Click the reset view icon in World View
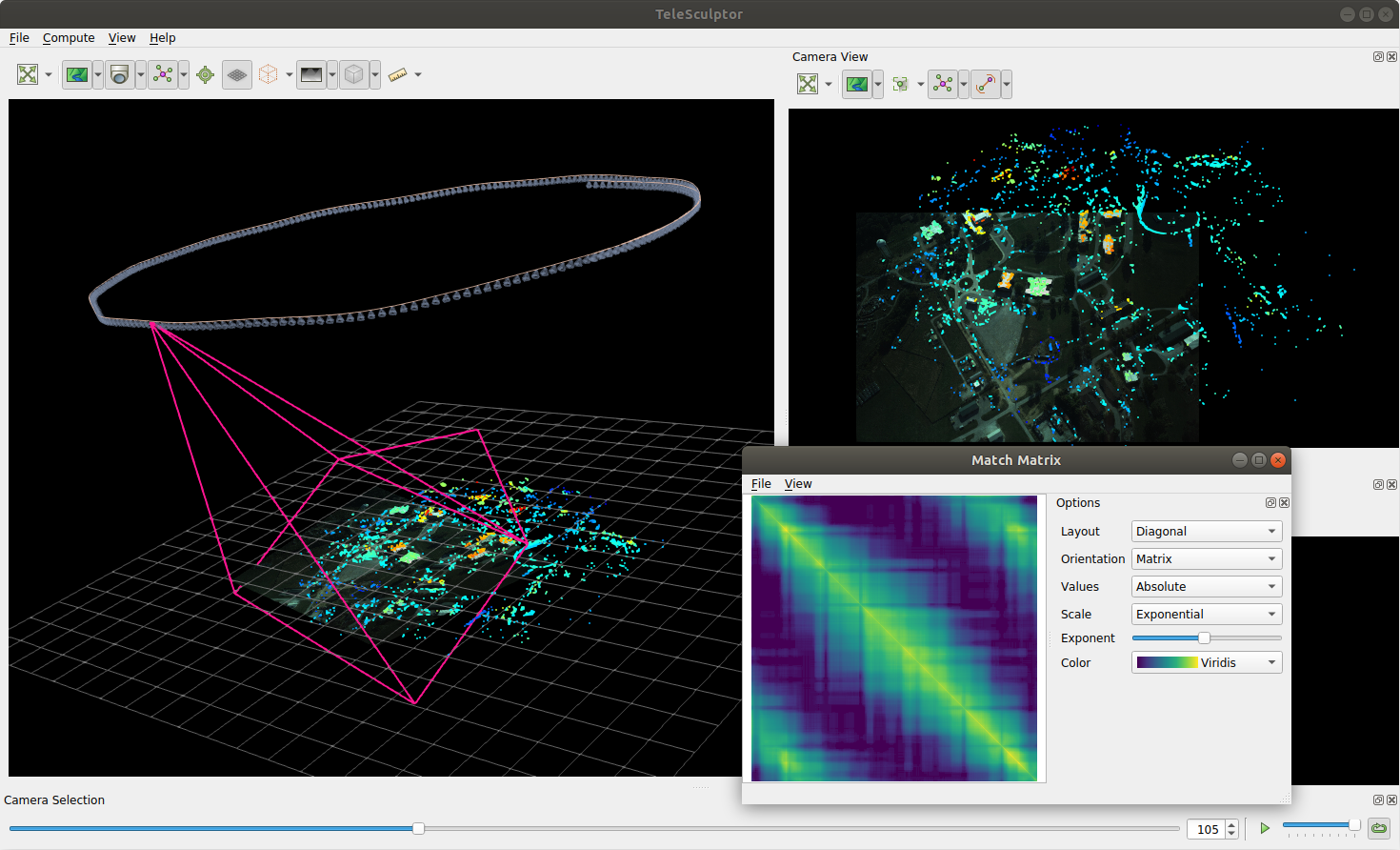 (28, 74)
